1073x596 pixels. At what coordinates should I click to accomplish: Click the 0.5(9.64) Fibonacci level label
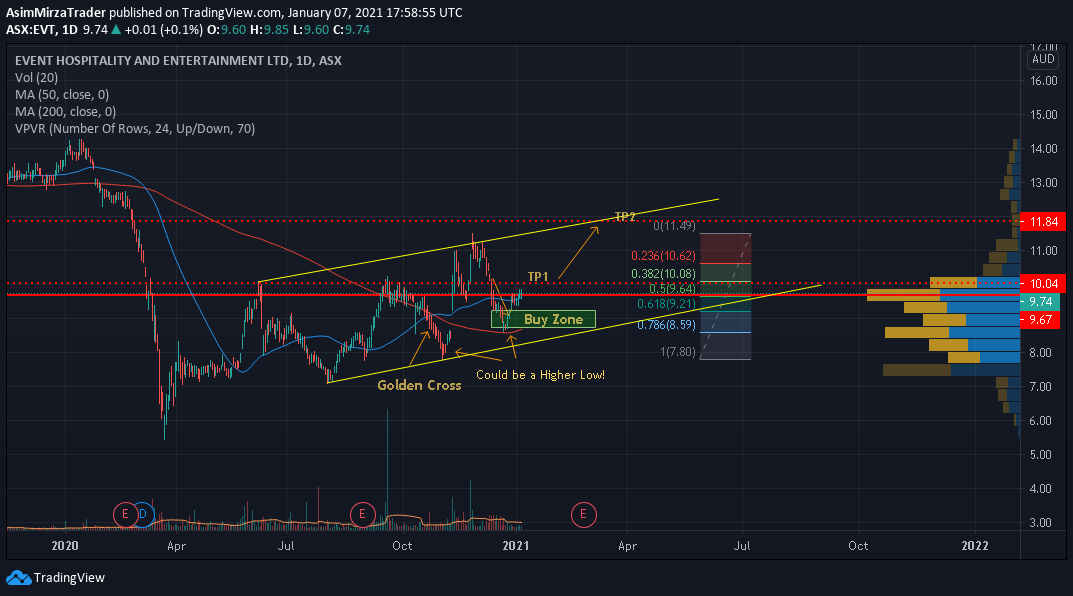pyautogui.click(x=672, y=289)
